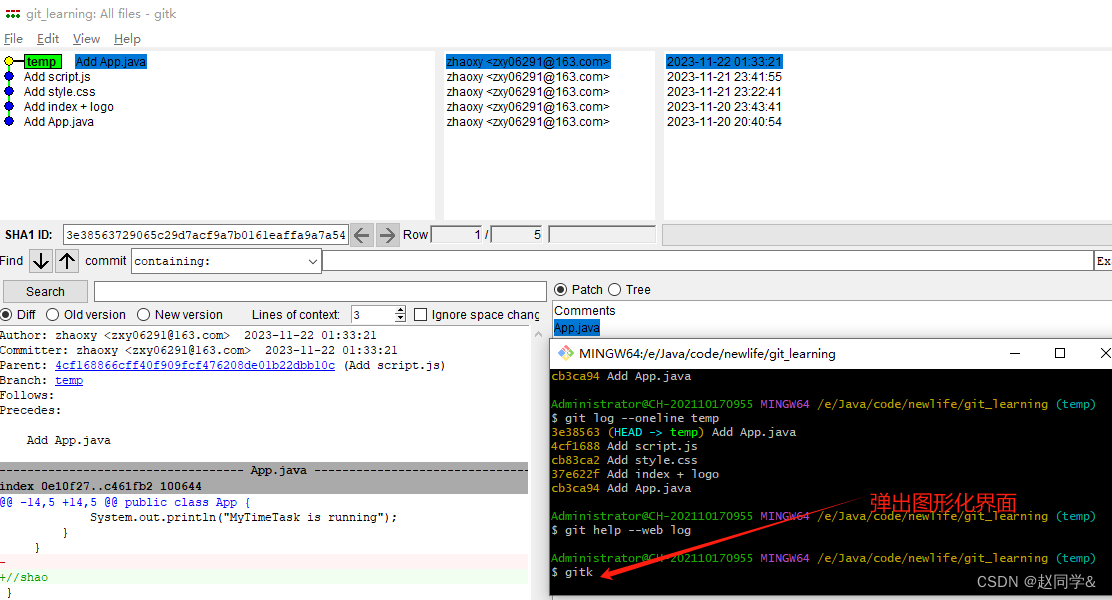
Task: Click the yellow HEAD commit node
Action: [9, 62]
